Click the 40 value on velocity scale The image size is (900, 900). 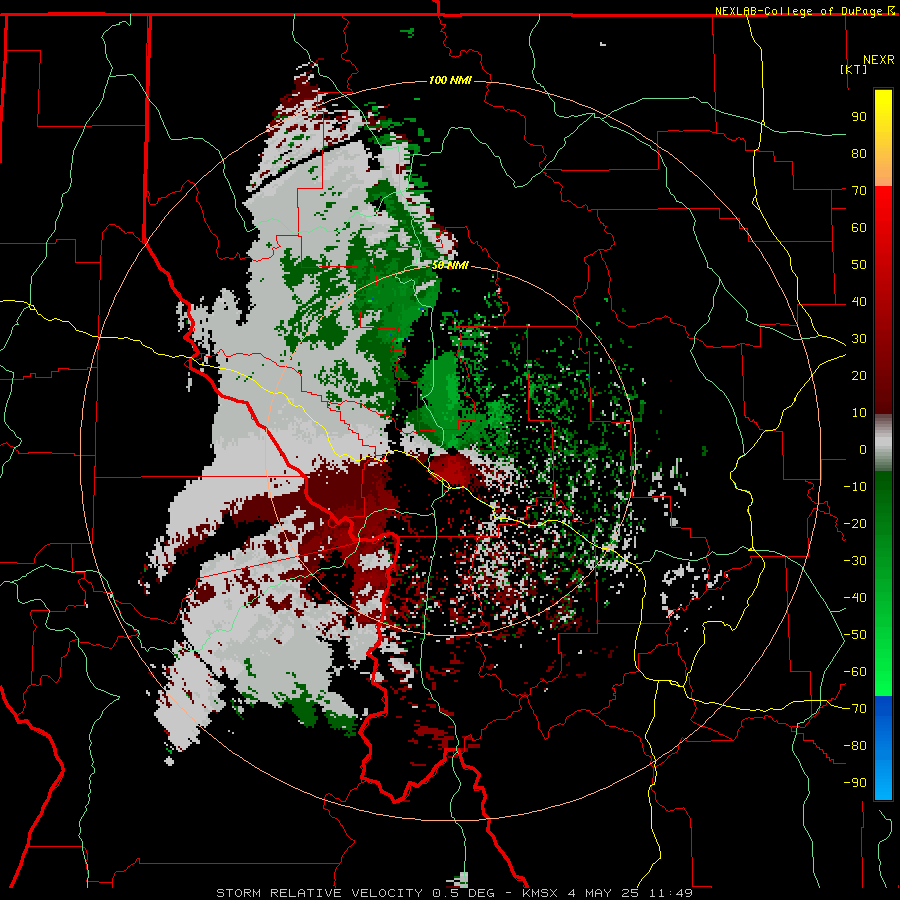pyautogui.click(x=859, y=301)
